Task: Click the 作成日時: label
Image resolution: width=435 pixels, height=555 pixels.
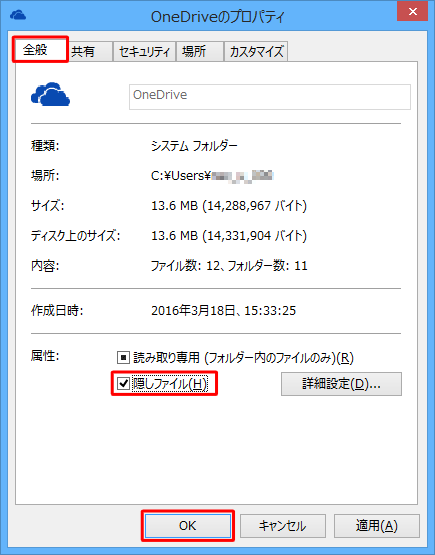Action: [x=57, y=310]
